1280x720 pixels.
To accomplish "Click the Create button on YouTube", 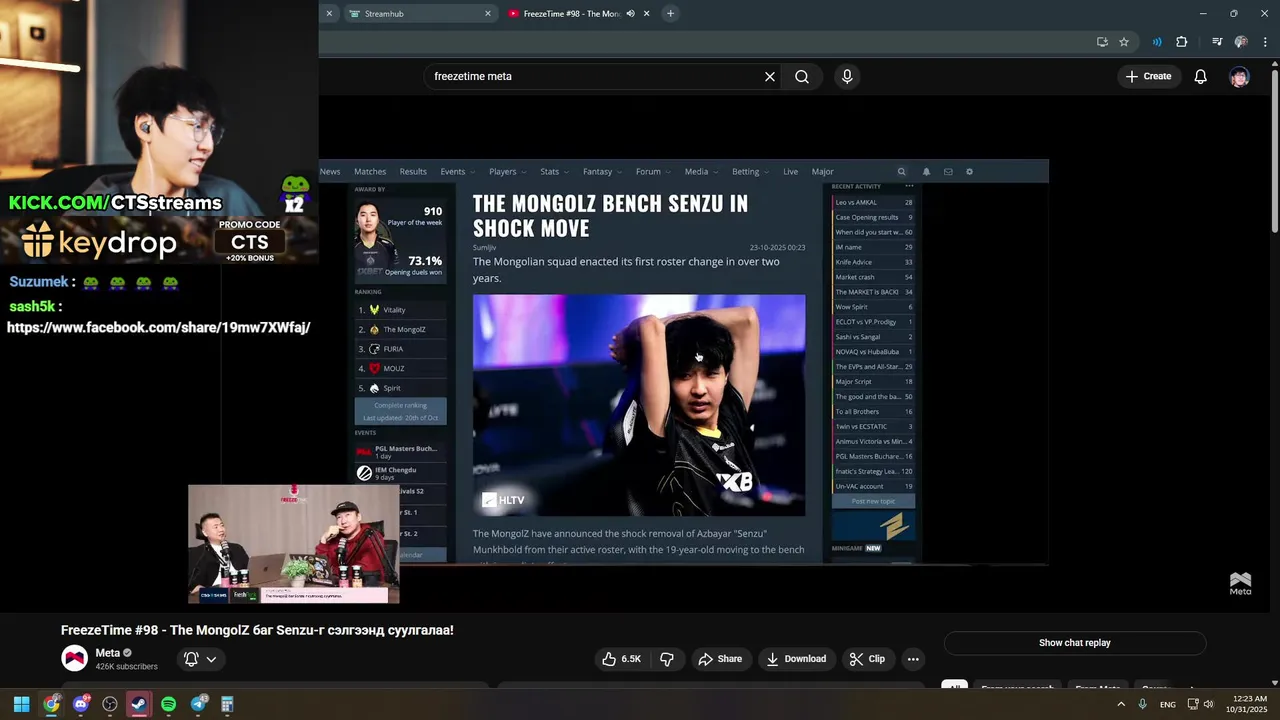I will (1148, 76).
